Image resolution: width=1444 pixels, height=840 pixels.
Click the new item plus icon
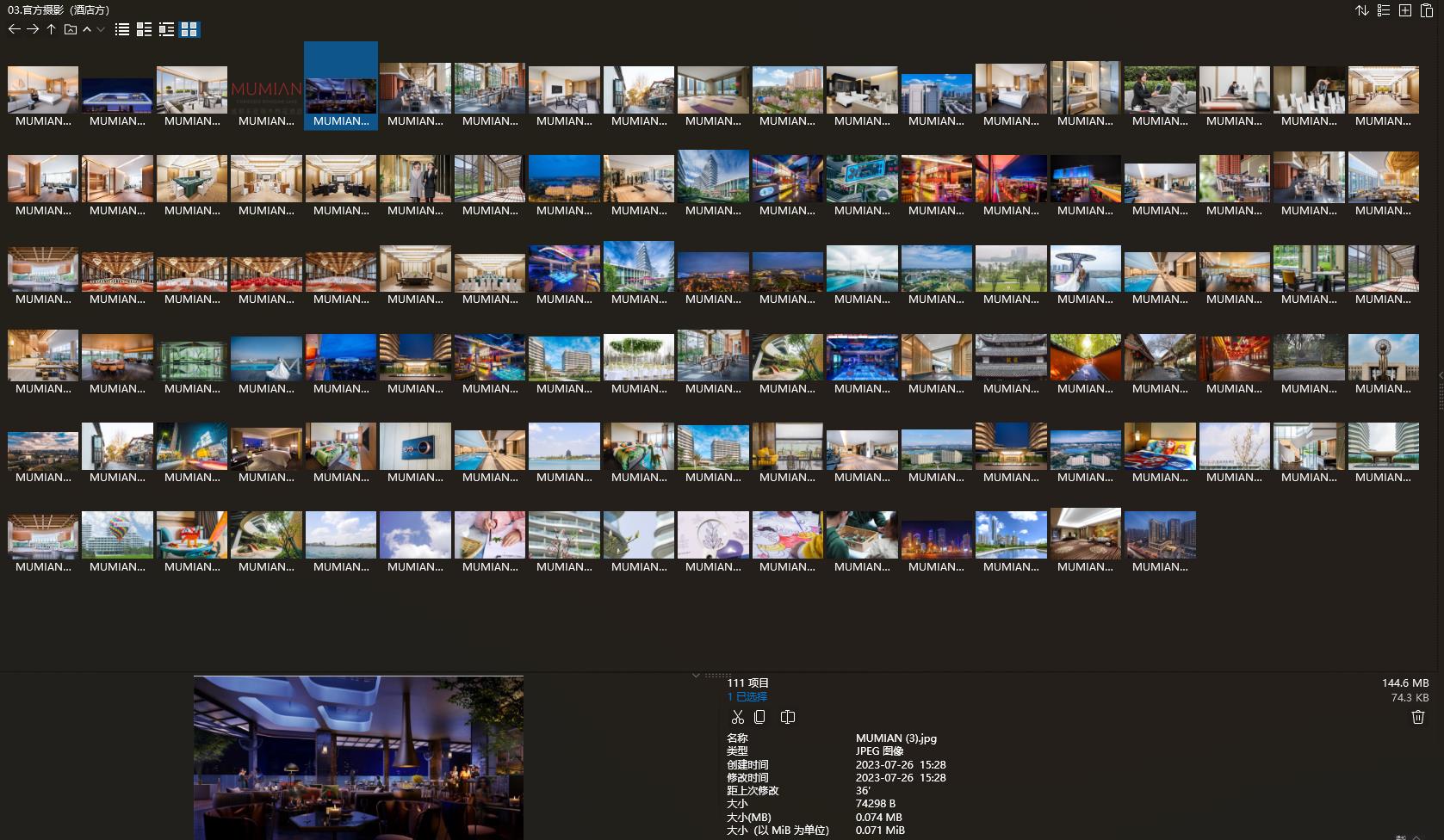point(1404,10)
